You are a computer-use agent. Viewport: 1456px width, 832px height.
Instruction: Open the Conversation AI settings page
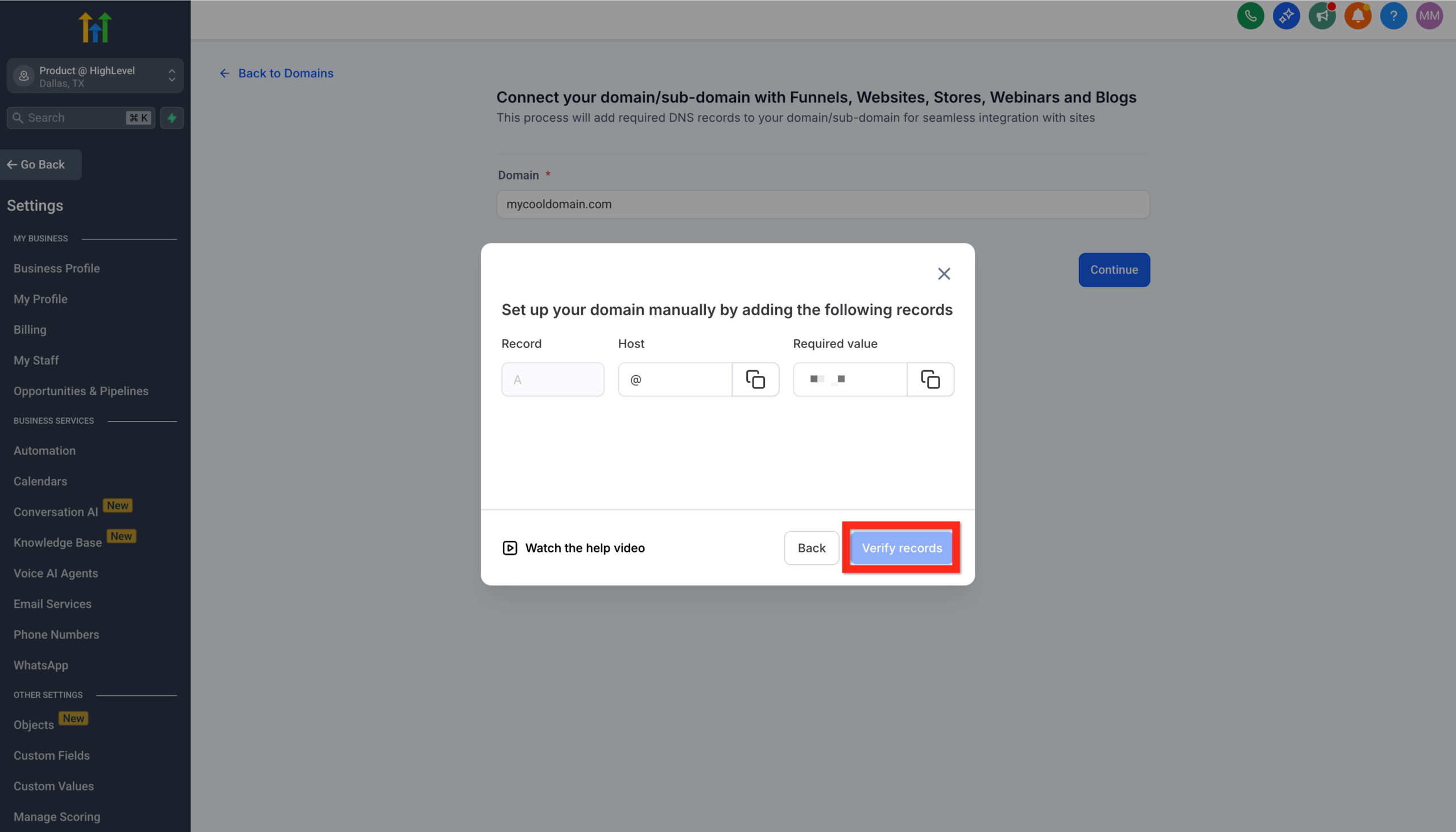point(55,511)
